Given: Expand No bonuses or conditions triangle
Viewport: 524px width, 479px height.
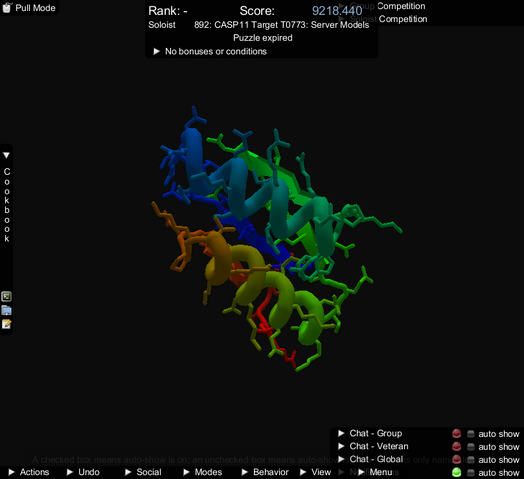Looking at the screenshot, I should (156, 51).
